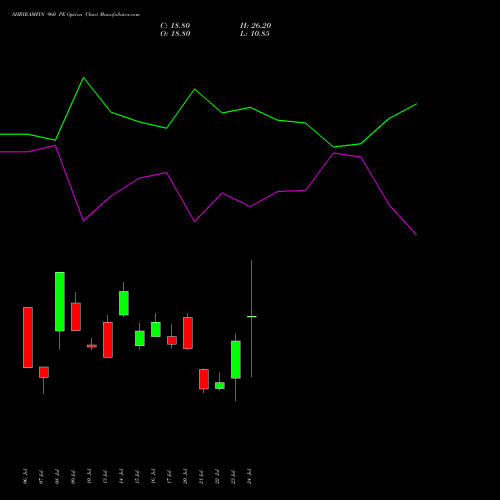The width and height of the screenshot is (500, 500).
Task: Click the 20 Jul date label
Action: pos(185,476)
